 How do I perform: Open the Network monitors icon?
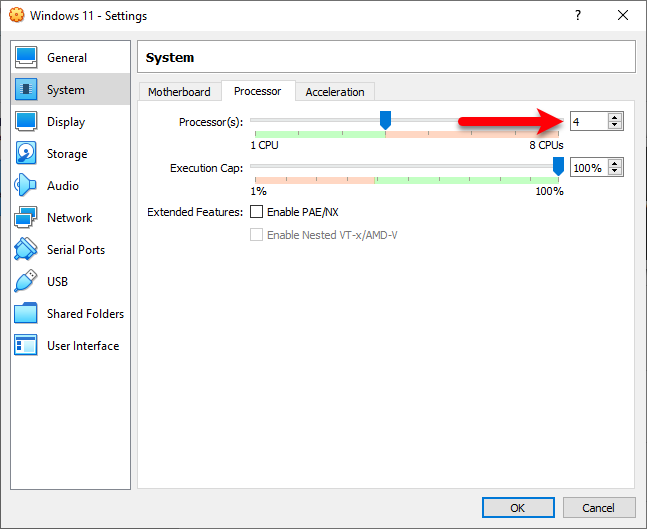26,217
